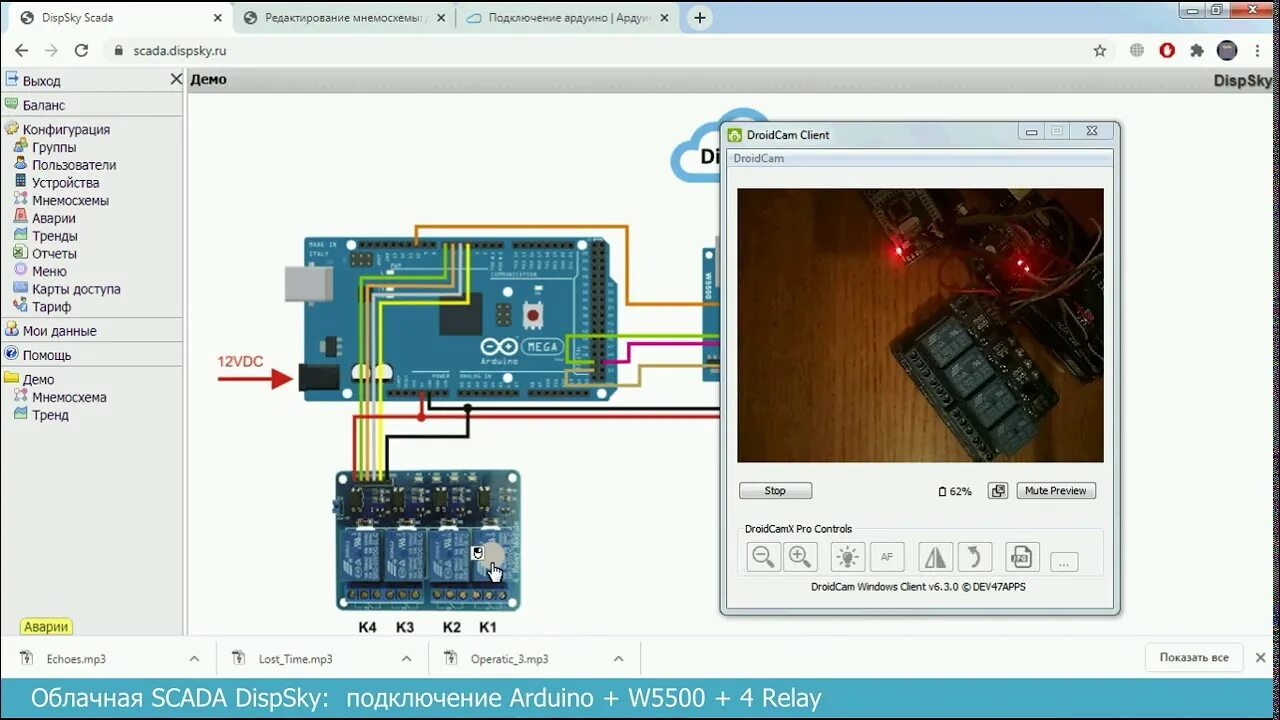
Task: Click the pop-out preview window icon in DroidCam
Action: tap(998, 491)
